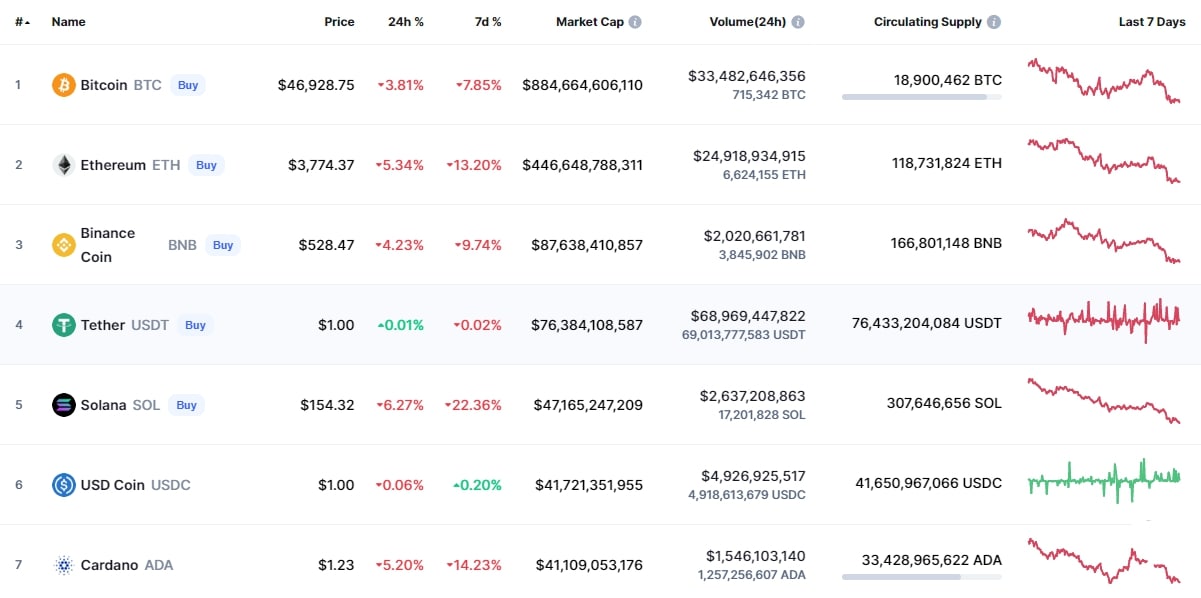The height and width of the screenshot is (598, 1201).
Task: Open the Cardano coin page link
Action: 109,565
